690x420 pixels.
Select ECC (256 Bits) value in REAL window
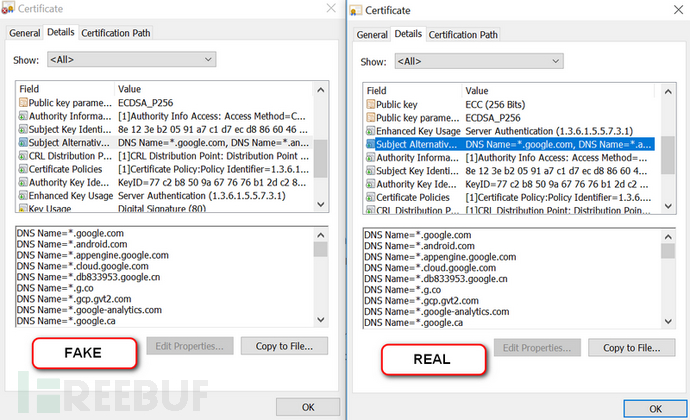pos(495,105)
